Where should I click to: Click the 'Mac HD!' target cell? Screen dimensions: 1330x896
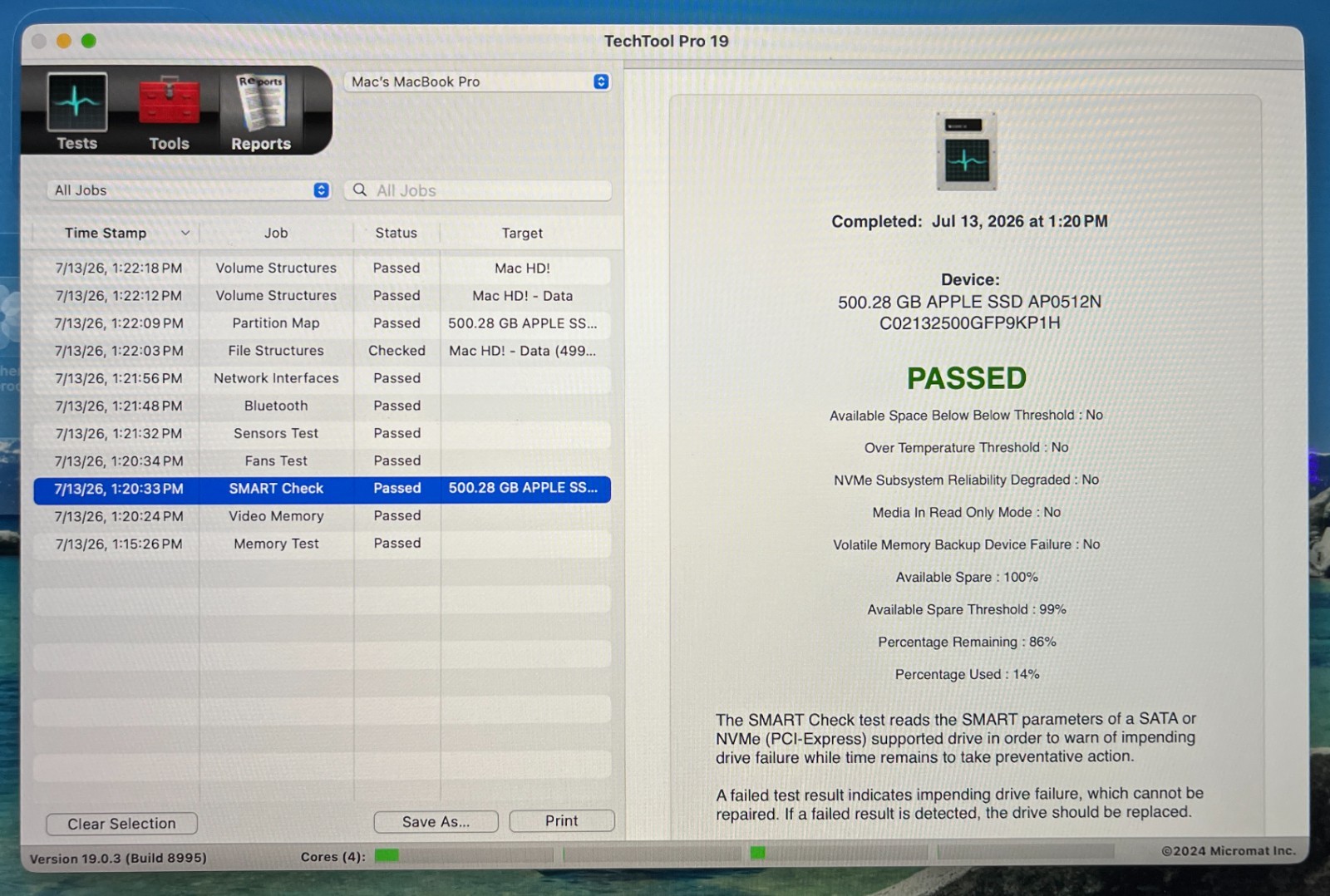[522, 268]
